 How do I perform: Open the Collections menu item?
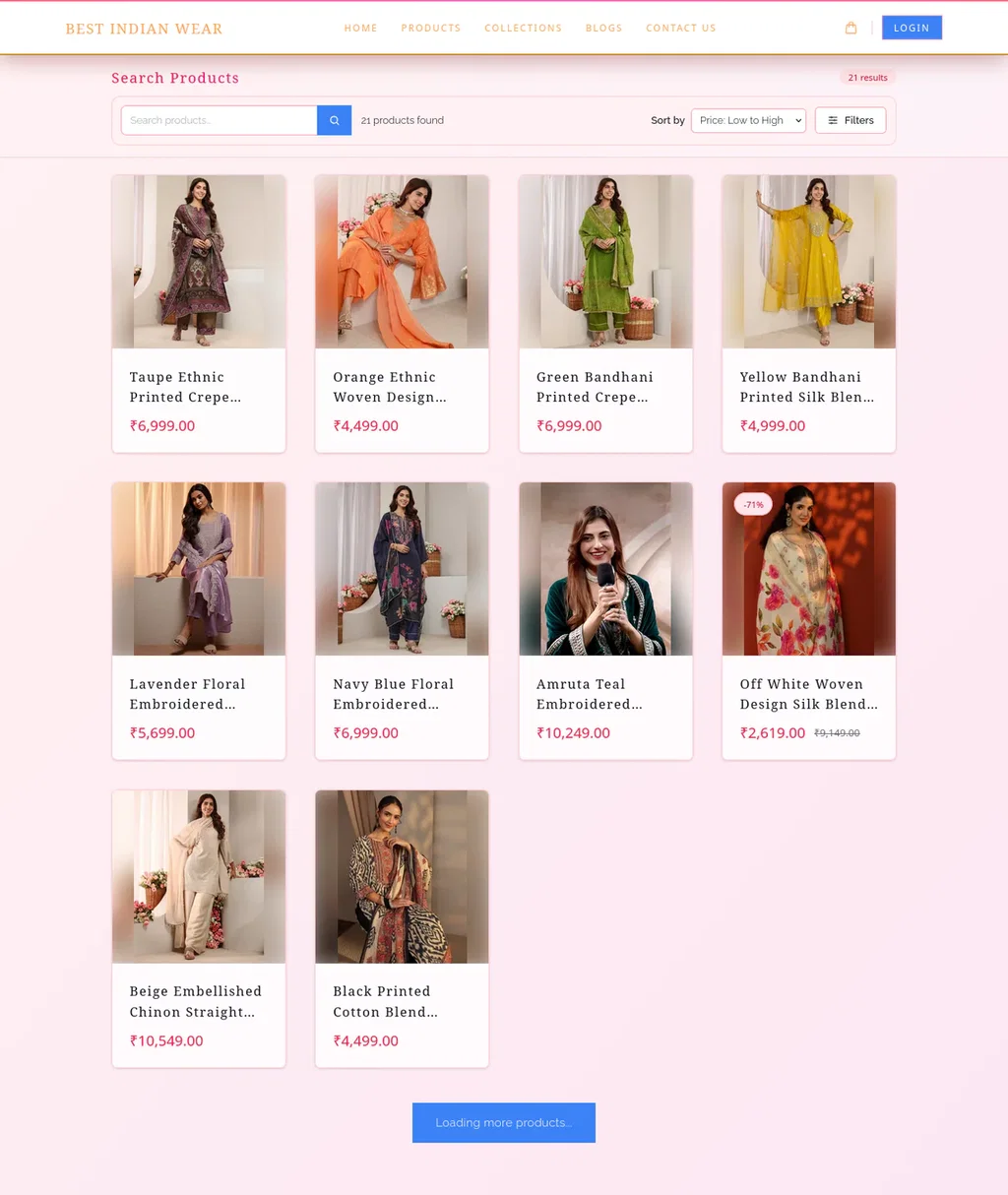pyautogui.click(x=523, y=28)
